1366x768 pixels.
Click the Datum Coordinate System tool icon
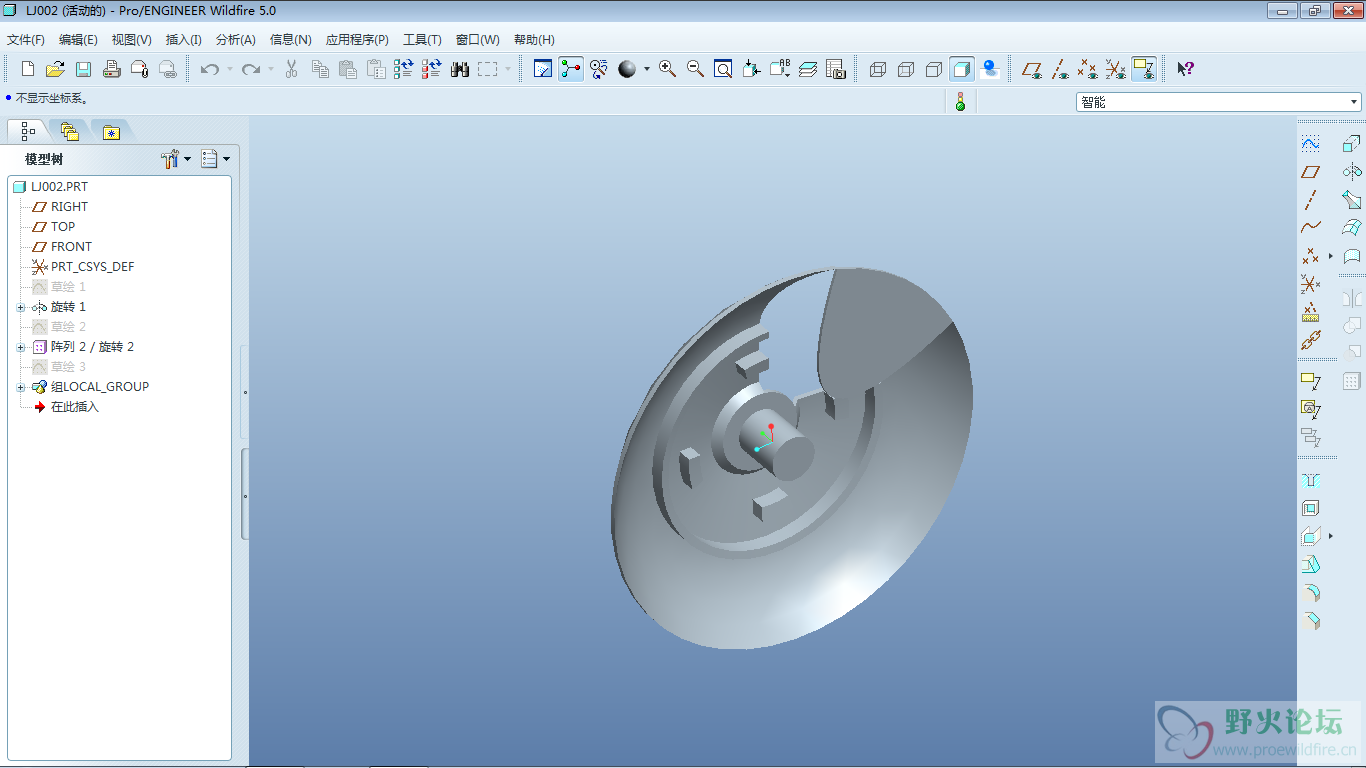[x=1310, y=285]
